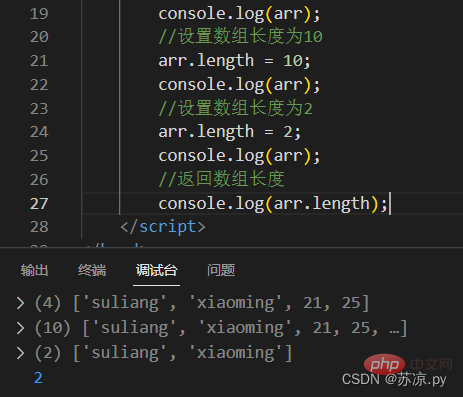
Task: Click line number 24 in gutter
Action: point(39,132)
